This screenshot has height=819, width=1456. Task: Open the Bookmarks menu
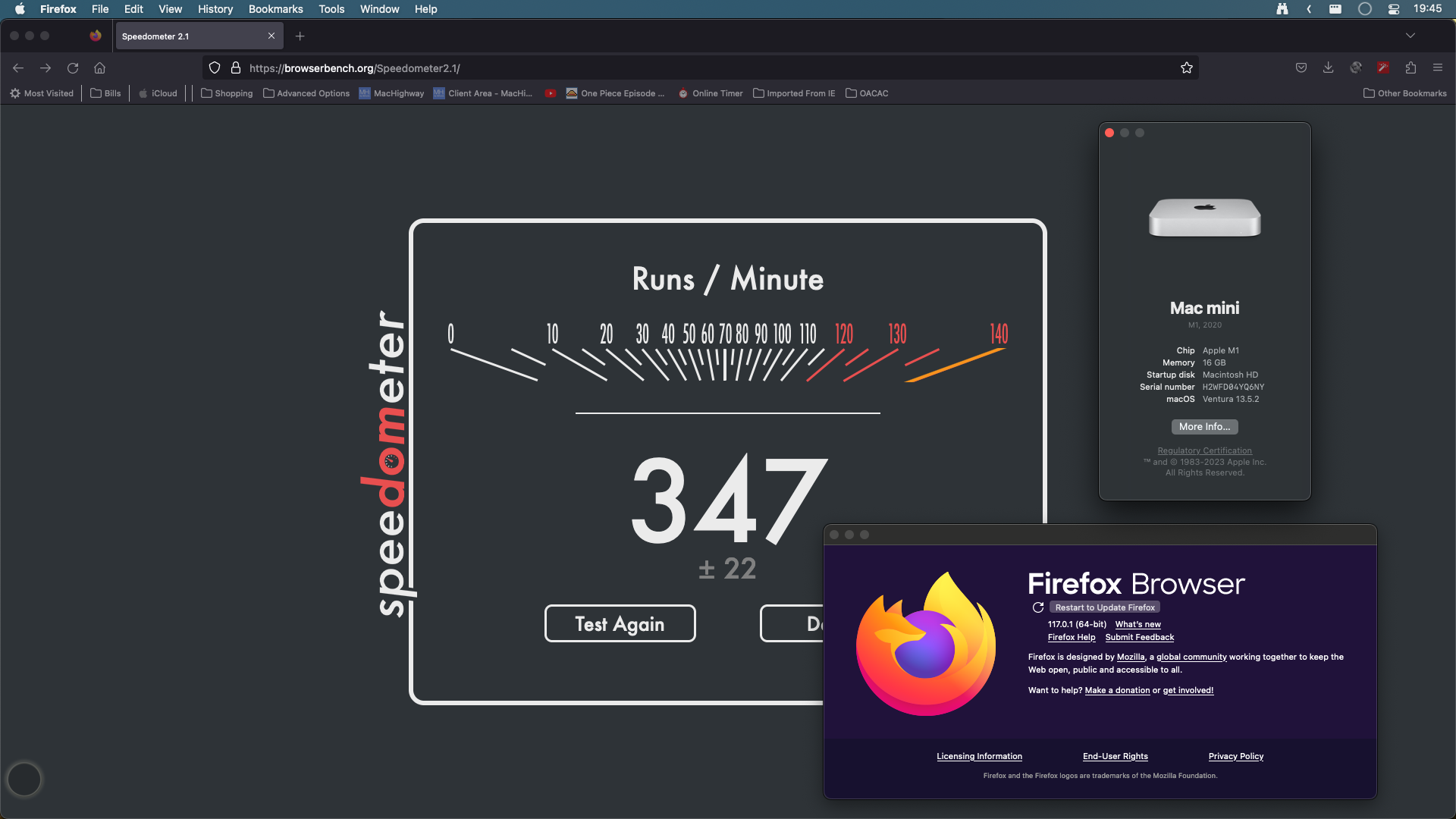point(275,9)
